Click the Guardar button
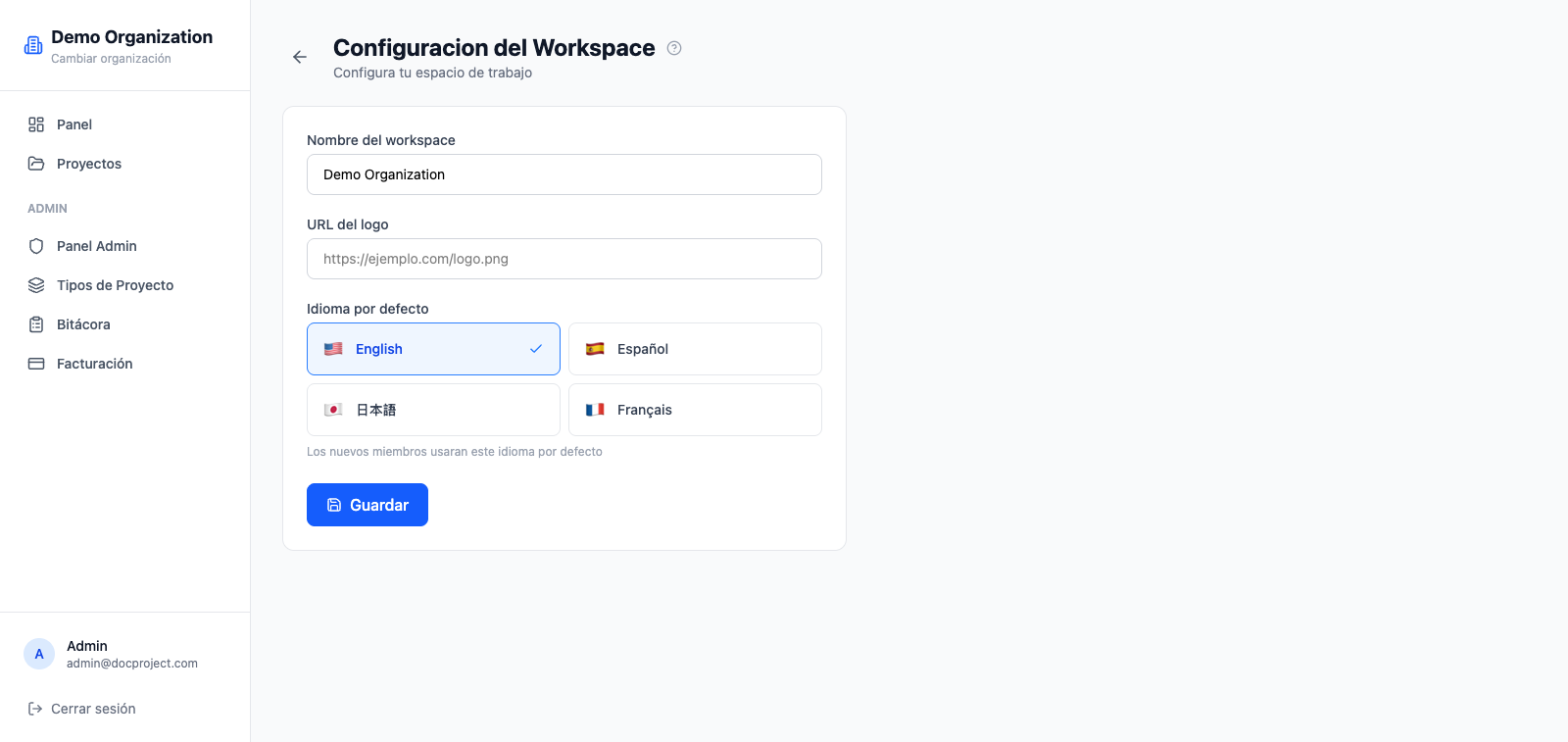This screenshot has width=1568, height=742. (x=367, y=505)
